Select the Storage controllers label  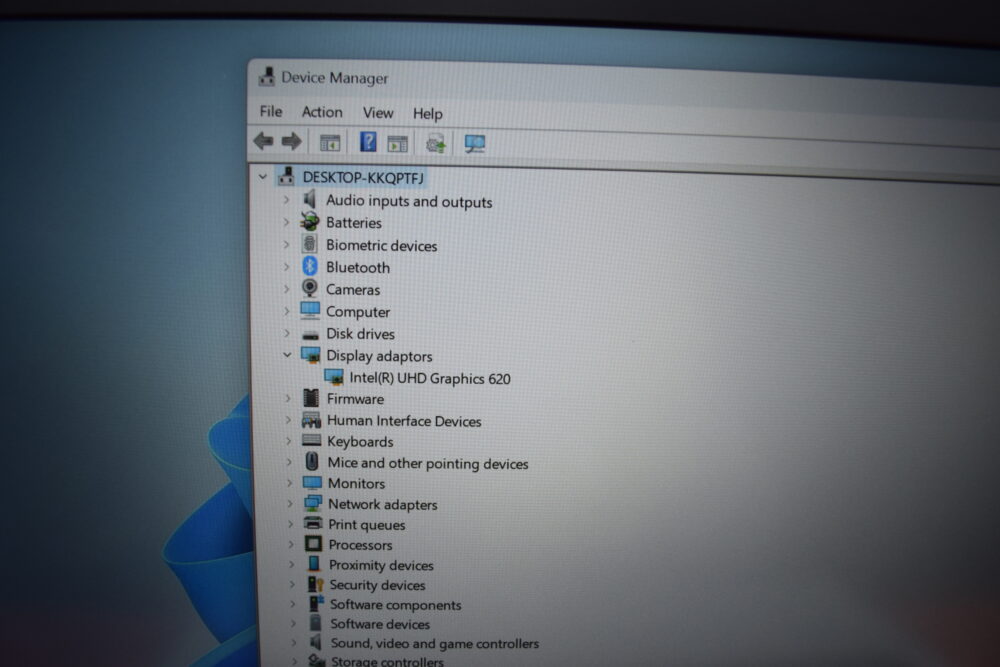(x=387, y=661)
